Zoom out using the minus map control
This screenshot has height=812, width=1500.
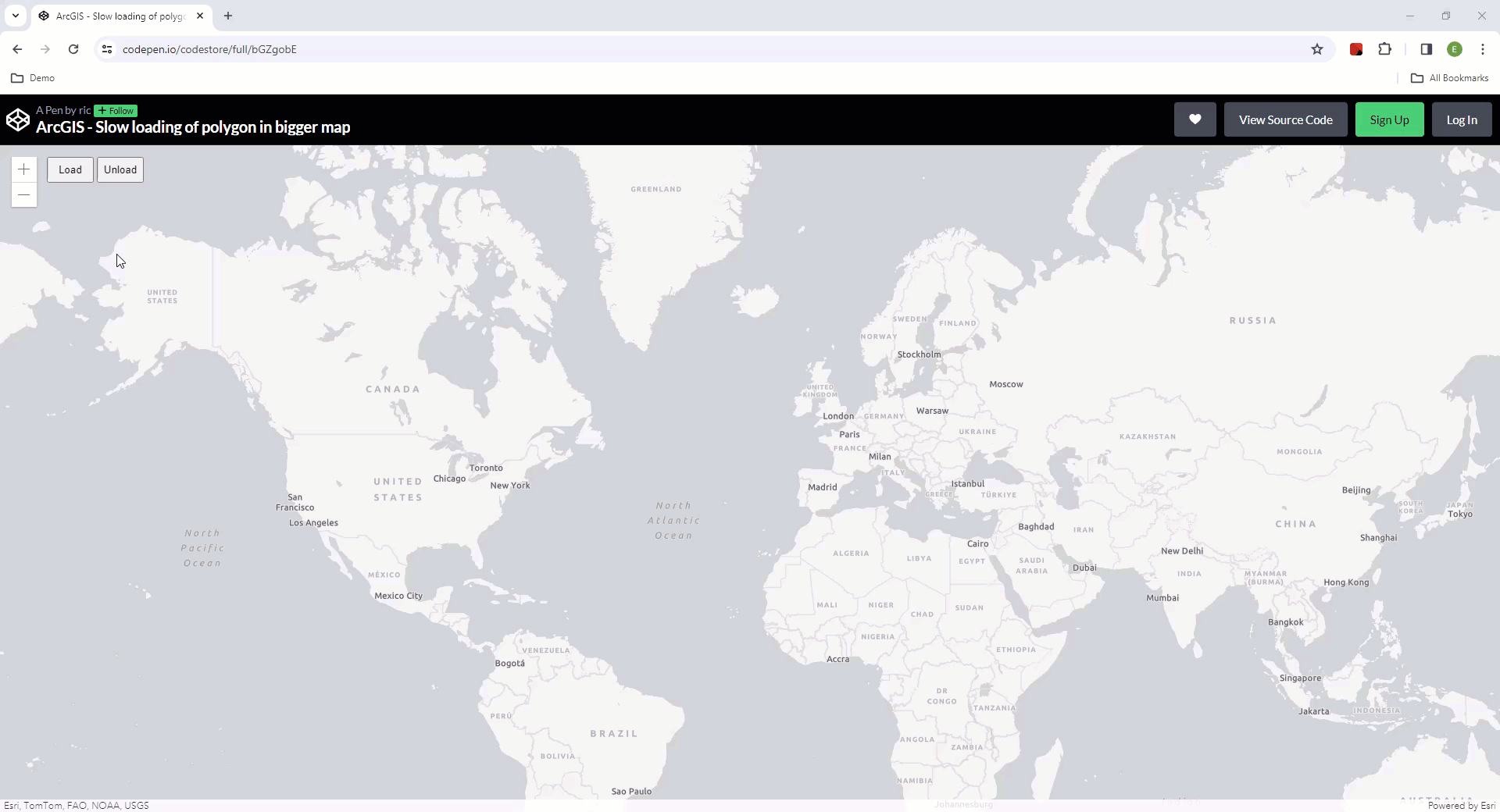pyautogui.click(x=23, y=194)
